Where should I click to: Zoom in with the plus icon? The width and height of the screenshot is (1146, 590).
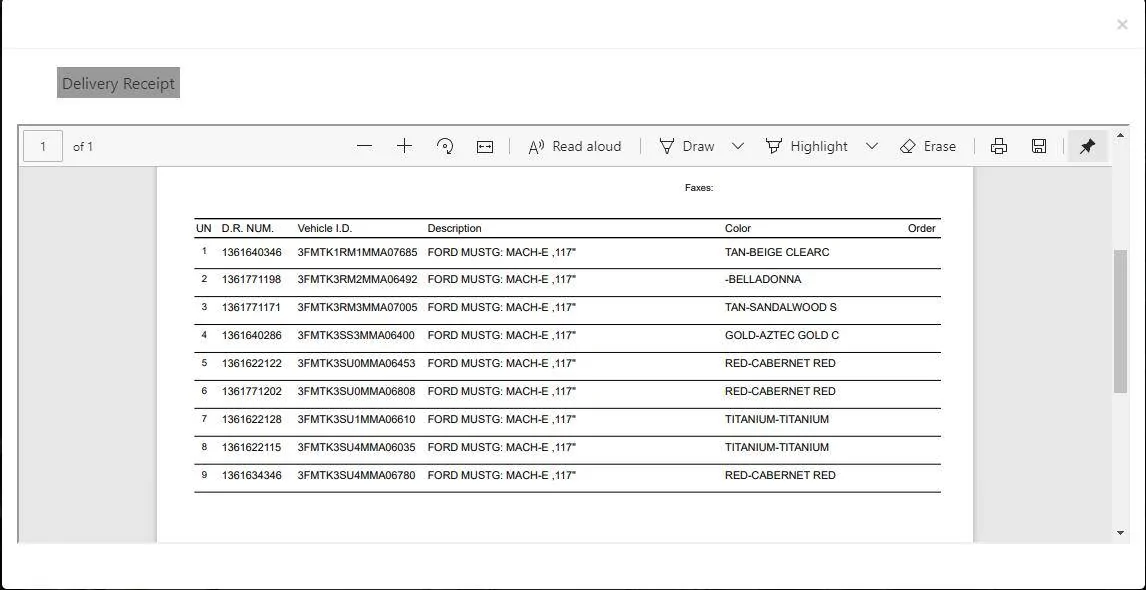point(404,146)
